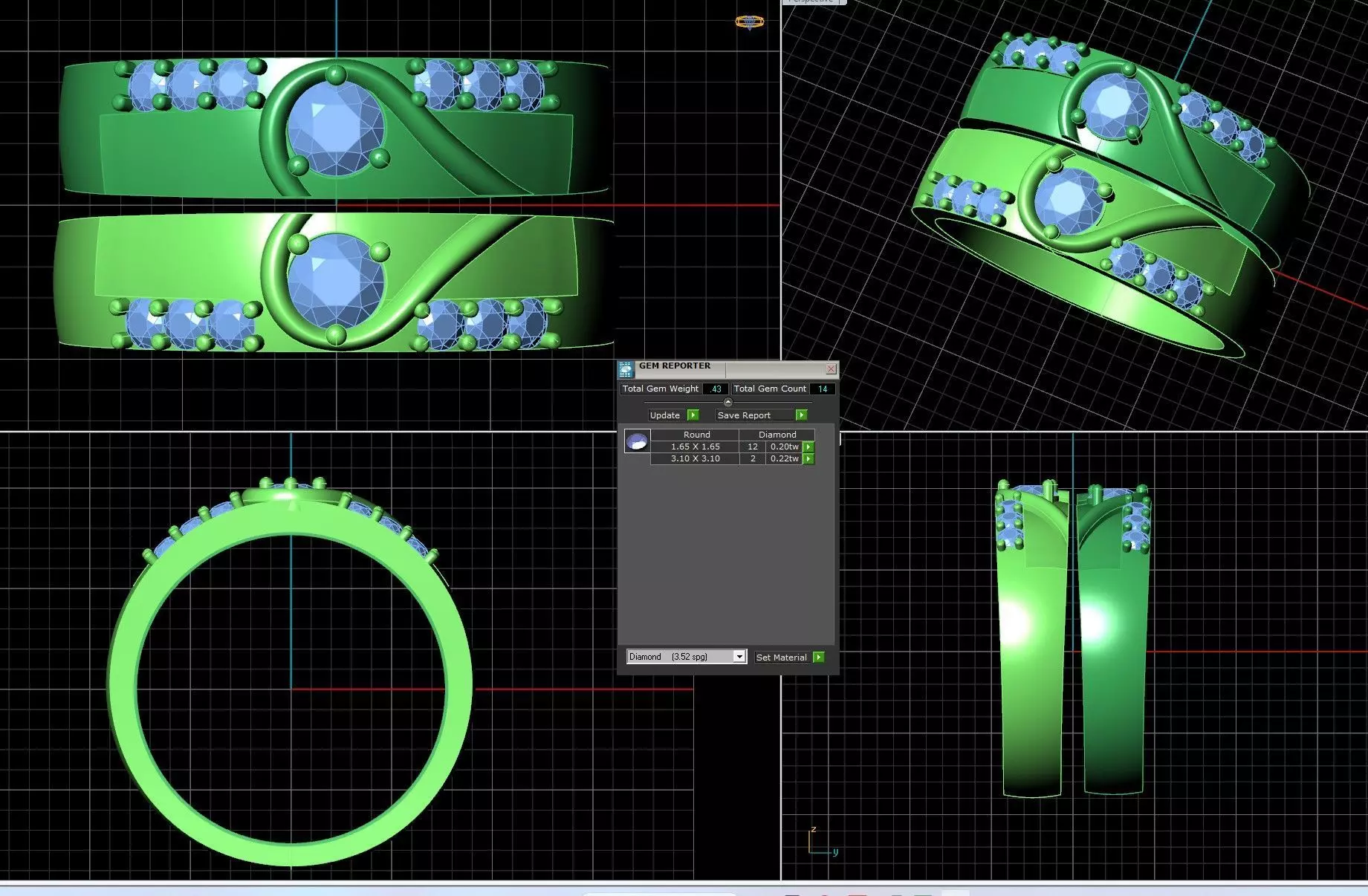Select the '1.65 X 1.65' size cell
Viewport: 1368px width, 896px height.
(x=695, y=447)
